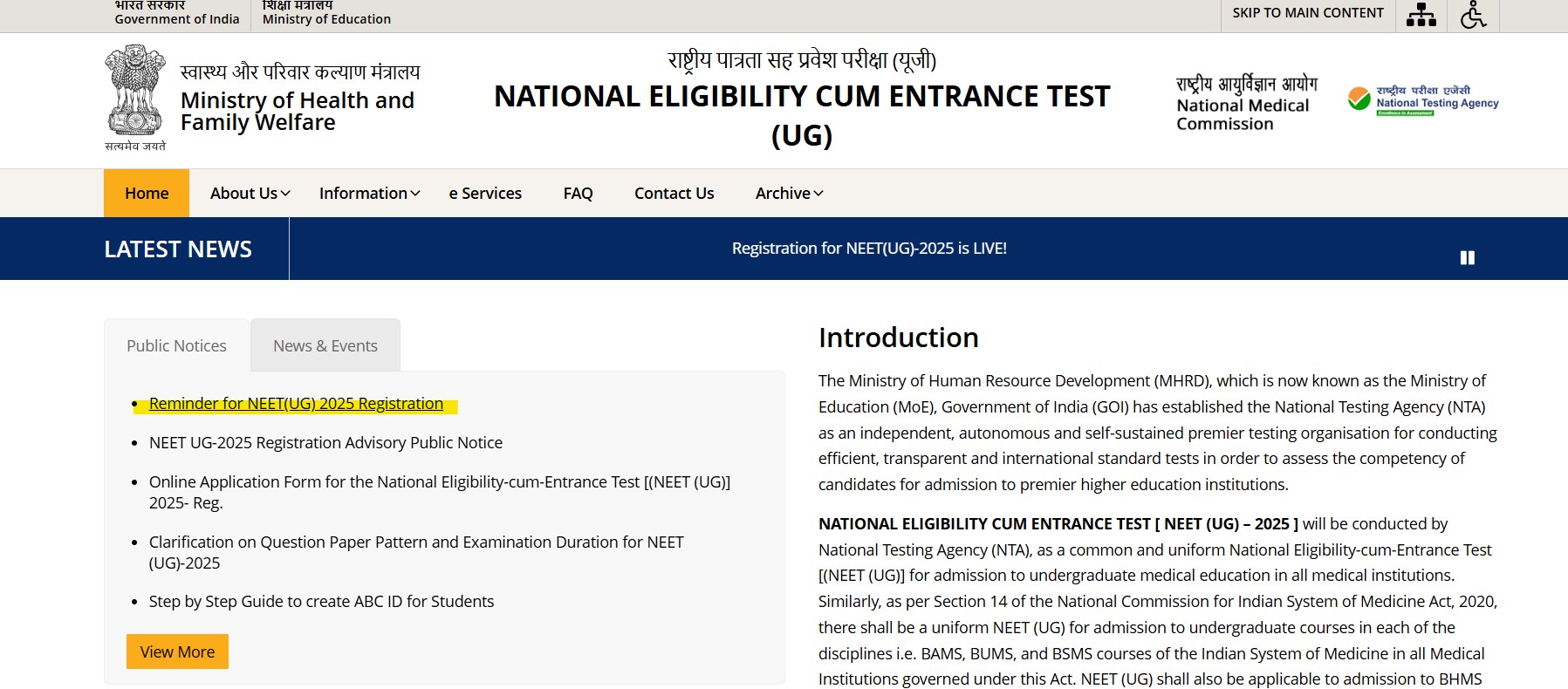Open the sitemap icon in top bar
Image resolution: width=1568 pixels, height=689 pixels.
click(1421, 15)
